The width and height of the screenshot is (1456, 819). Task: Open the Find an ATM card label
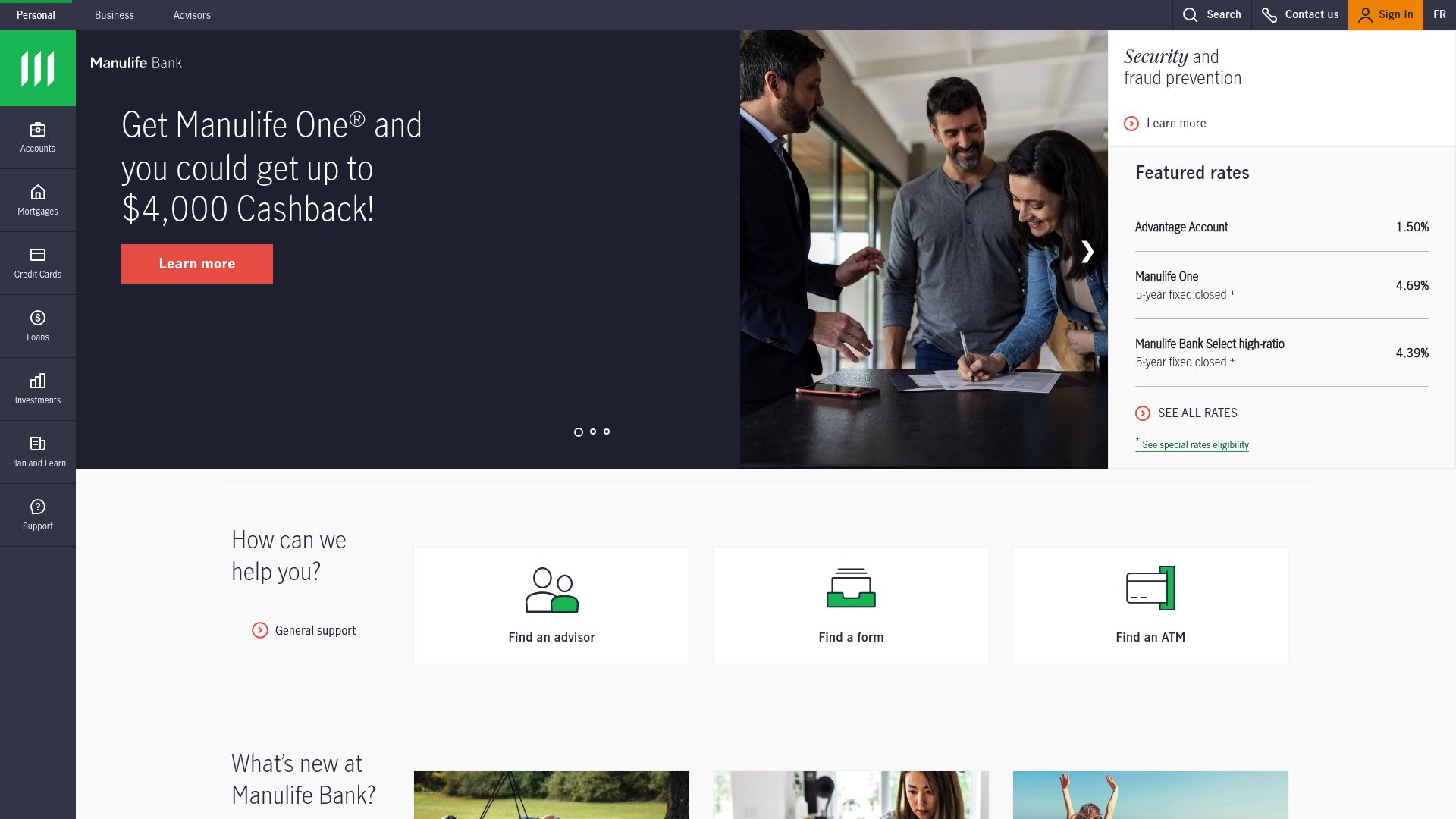tap(1150, 638)
